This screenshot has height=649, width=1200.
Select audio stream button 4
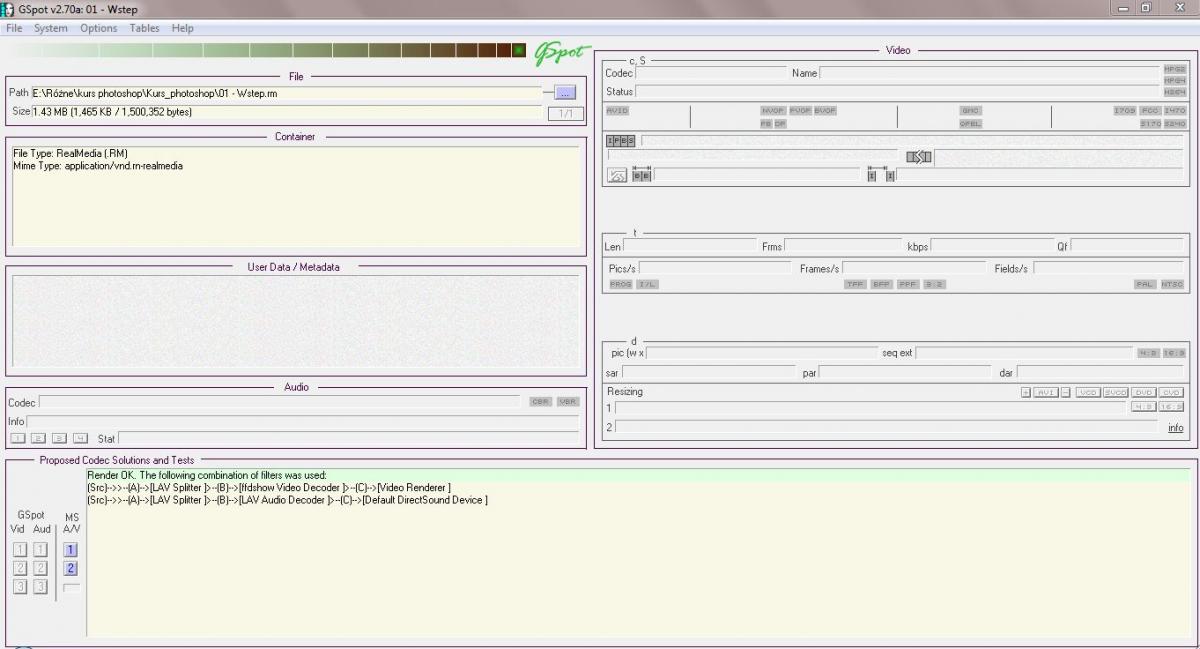point(81,438)
